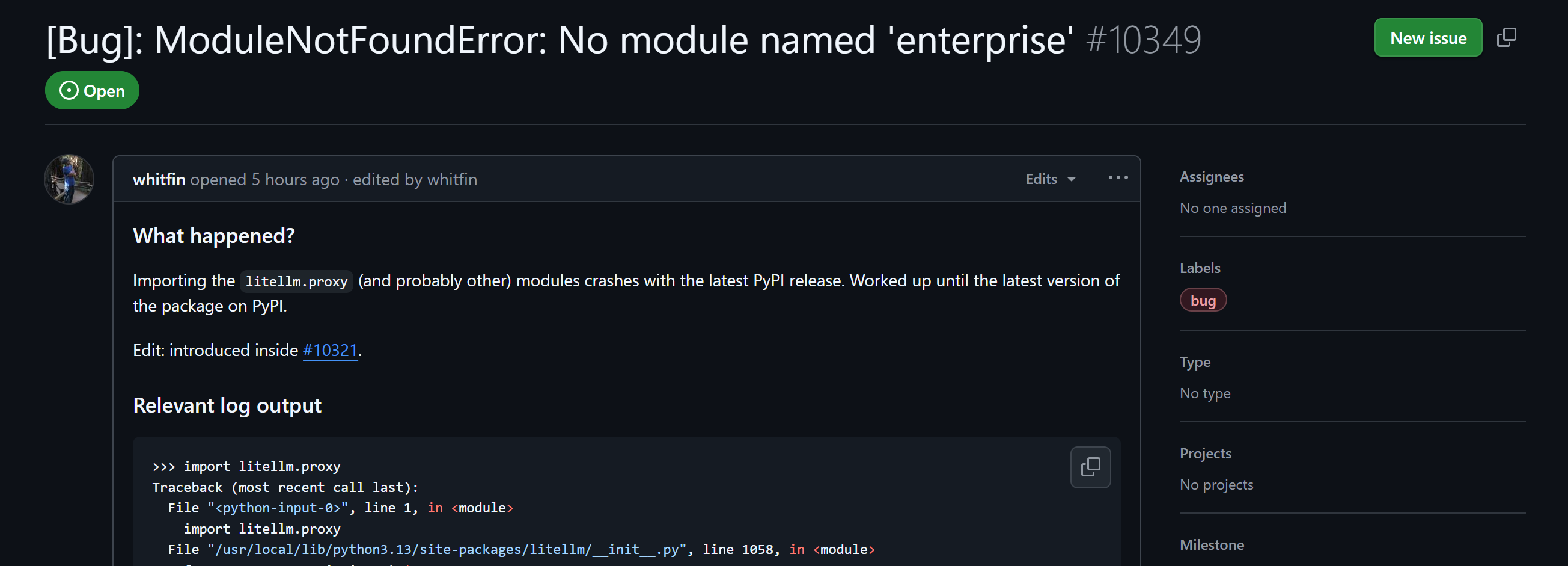The width and height of the screenshot is (1568, 566).
Task: Click the 'What happened?' heading
Action: [213, 236]
